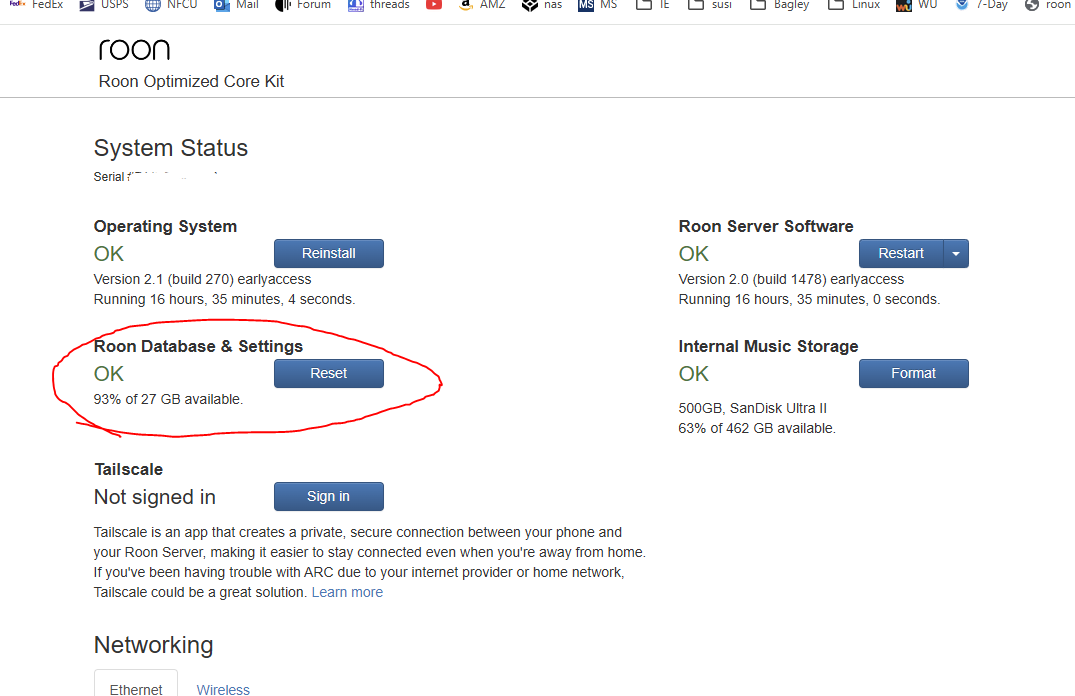Click '93% of 27 GB available.' text
Image resolution: width=1075 pixels, height=696 pixels.
pos(169,400)
